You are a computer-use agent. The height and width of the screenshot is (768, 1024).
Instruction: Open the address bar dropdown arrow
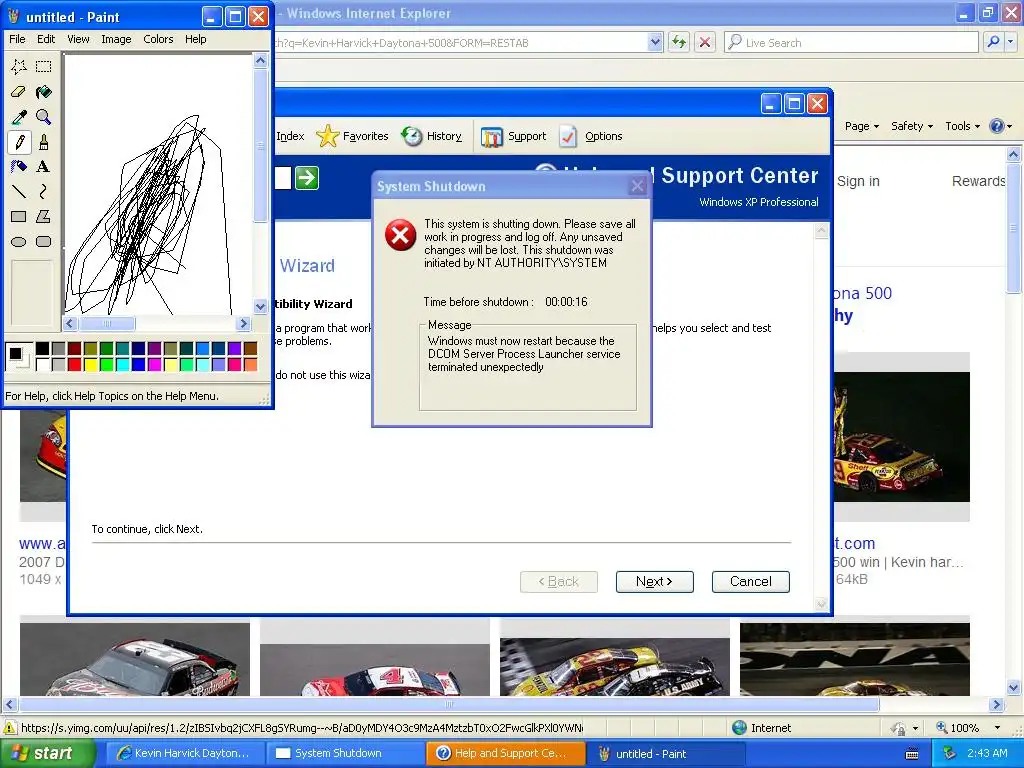tap(655, 42)
